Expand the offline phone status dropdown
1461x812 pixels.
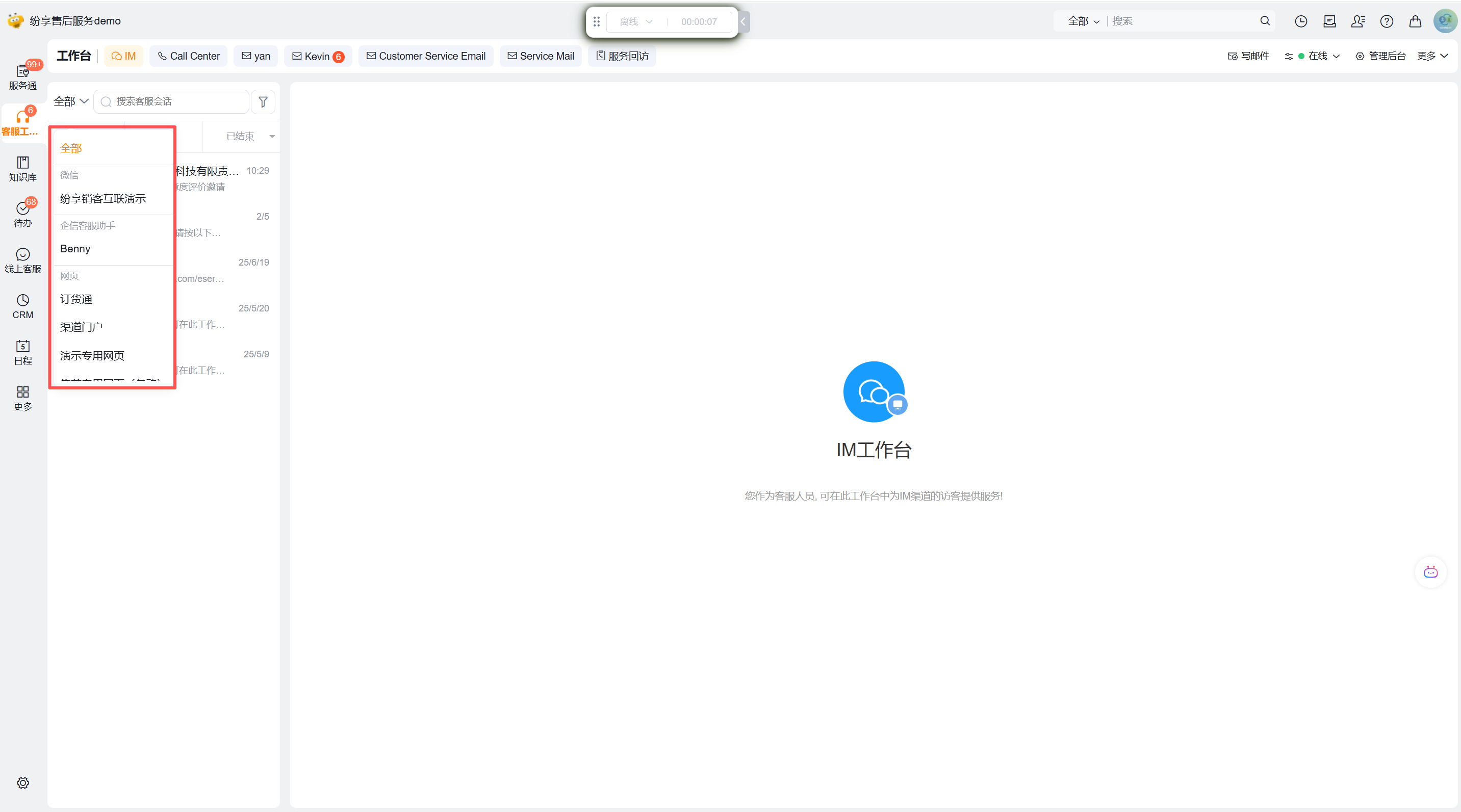click(636, 21)
